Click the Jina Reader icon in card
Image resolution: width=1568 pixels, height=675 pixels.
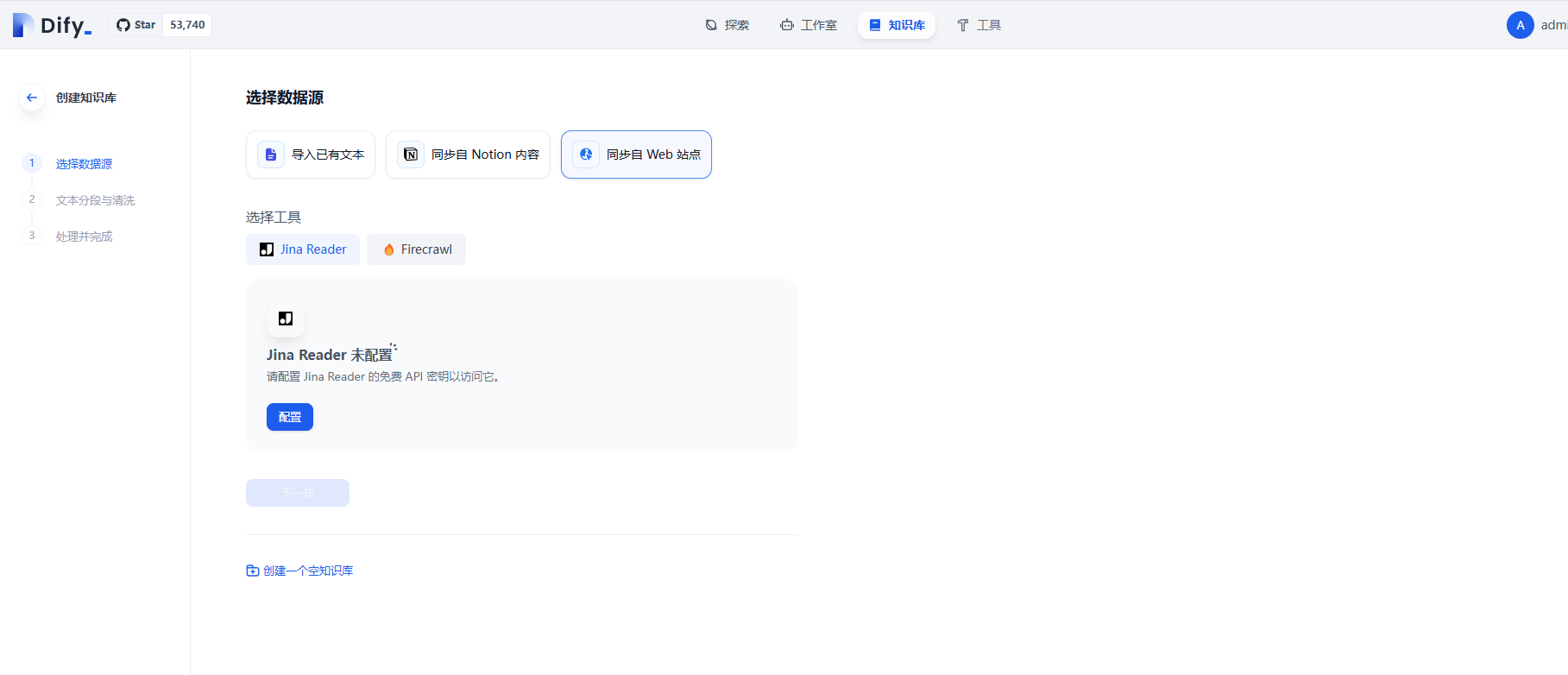click(x=286, y=319)
